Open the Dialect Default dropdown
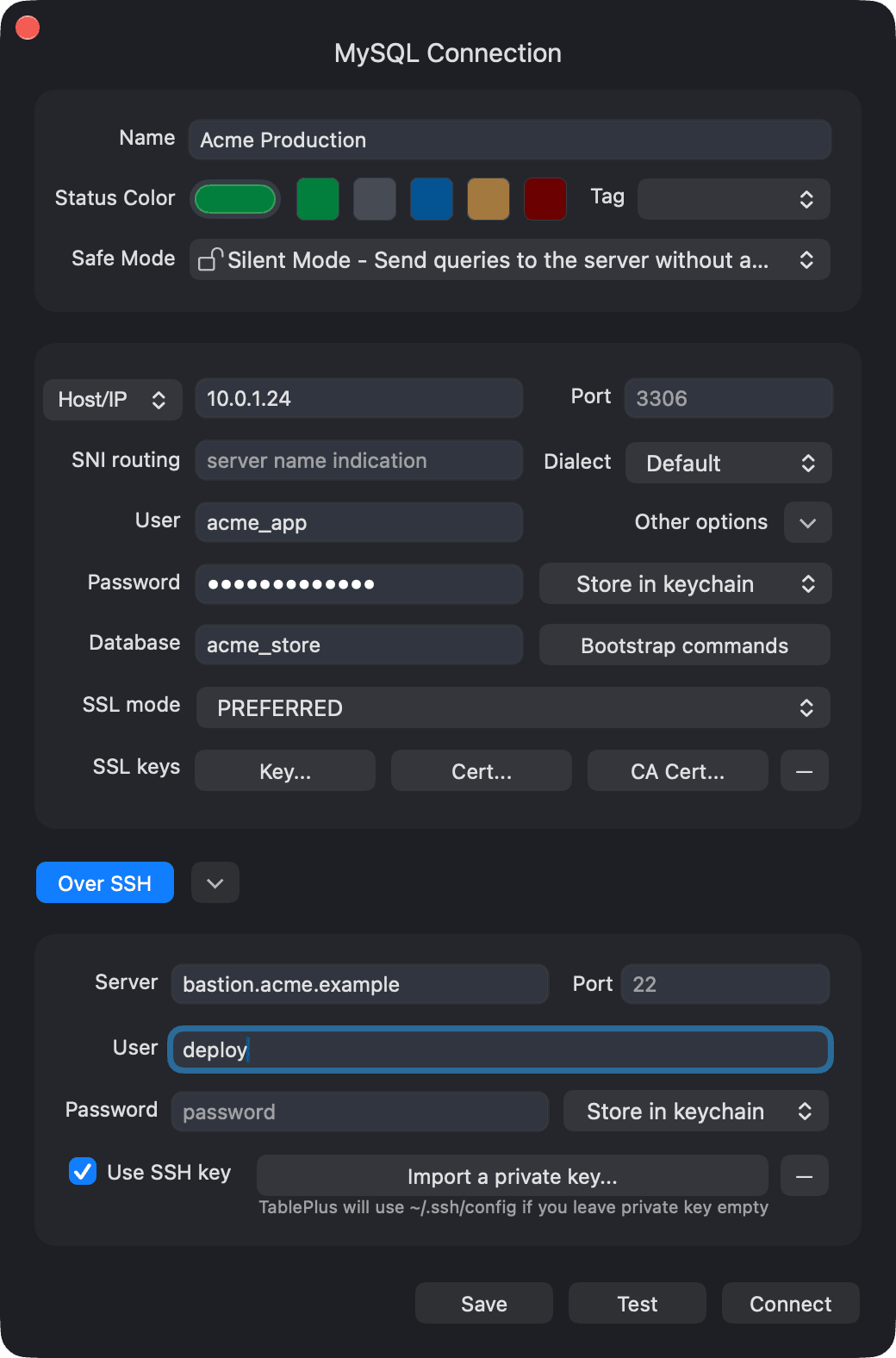Image resolution: width=896 pixels, height=1358 pixels. click(x=729, y=463)
